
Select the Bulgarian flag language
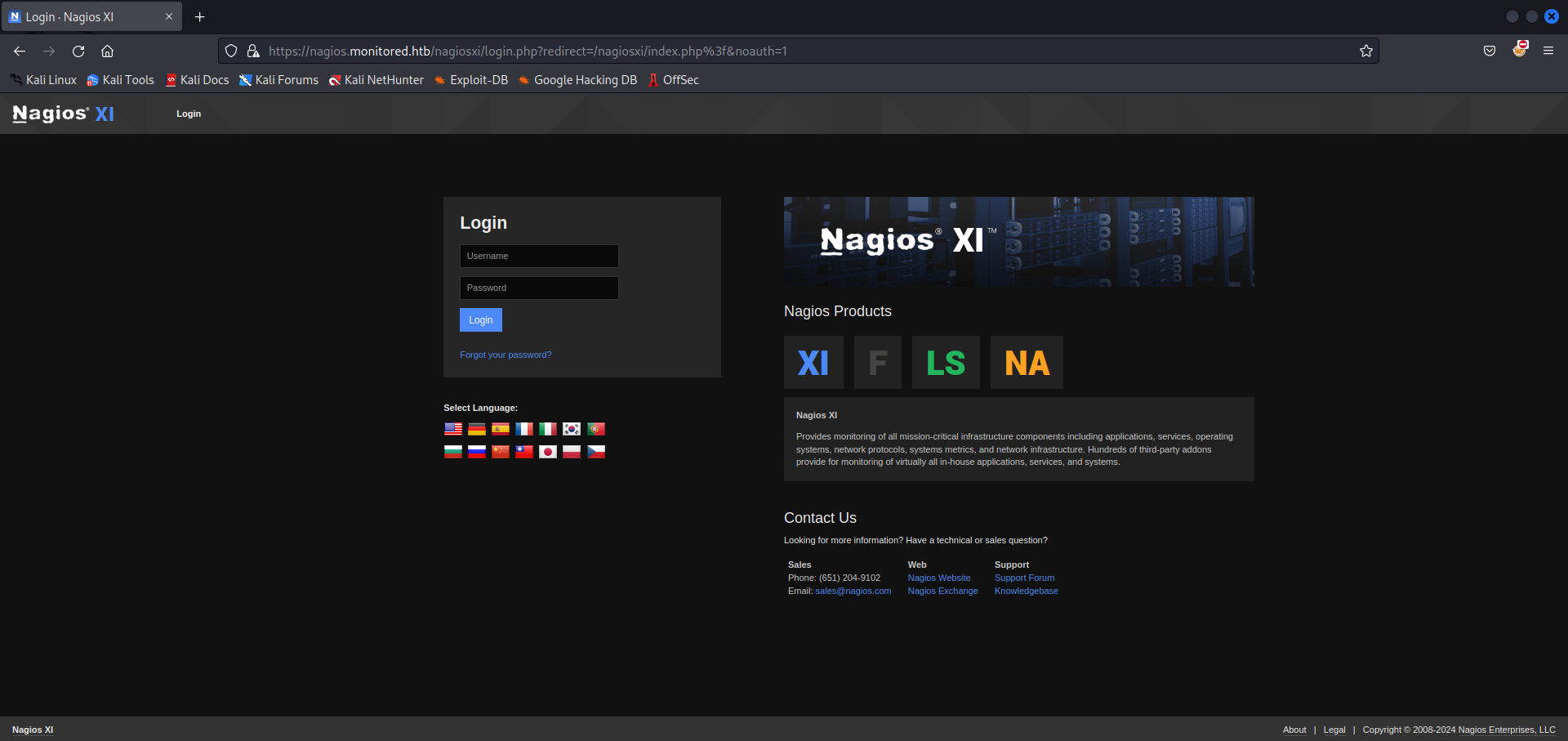[453, 452]
